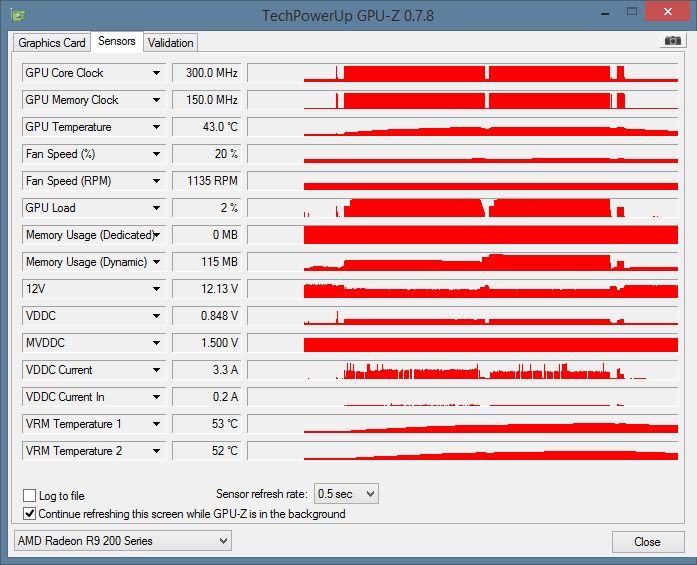Switch to the Graphics Card tab
The image size is (697, 565).
52,43
